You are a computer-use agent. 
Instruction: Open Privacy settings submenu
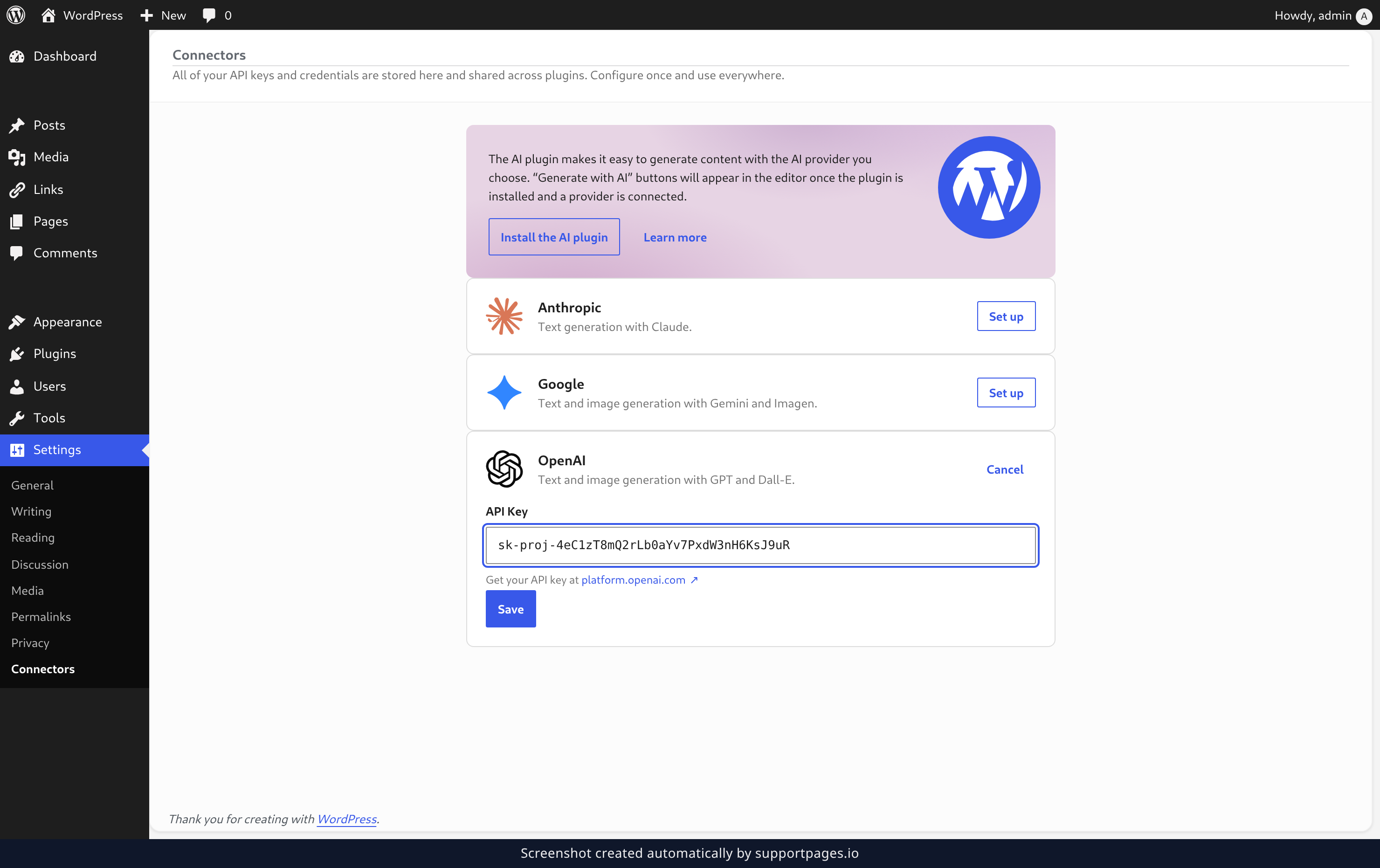coord(30,643)
